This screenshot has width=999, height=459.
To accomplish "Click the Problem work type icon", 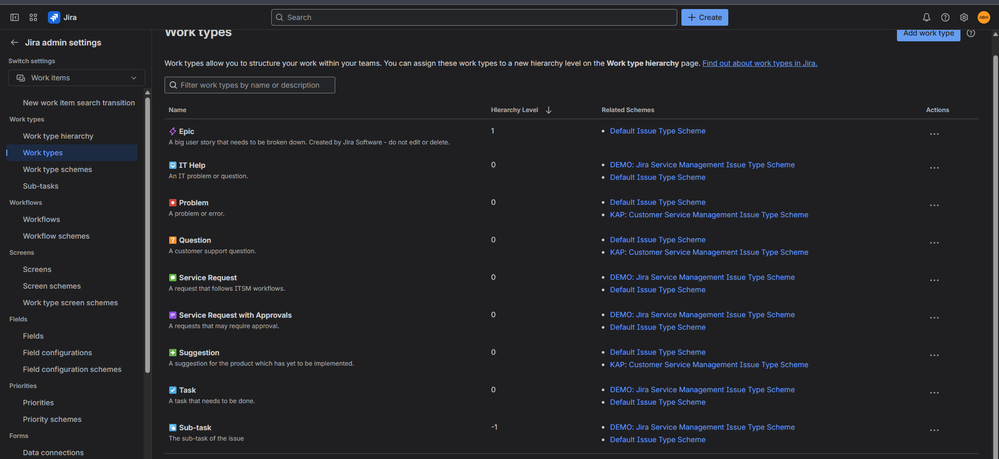I will pyautogui.click(x=173, y=203).
